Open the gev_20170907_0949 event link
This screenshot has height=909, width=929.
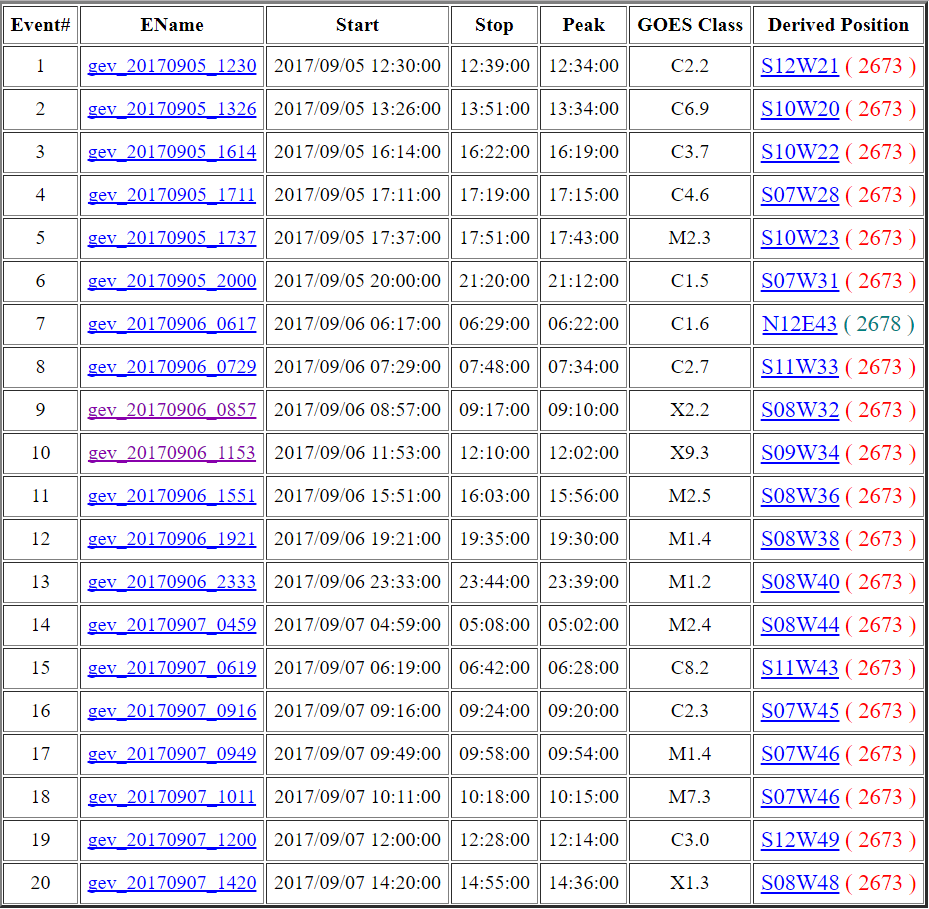click(172, 753)
